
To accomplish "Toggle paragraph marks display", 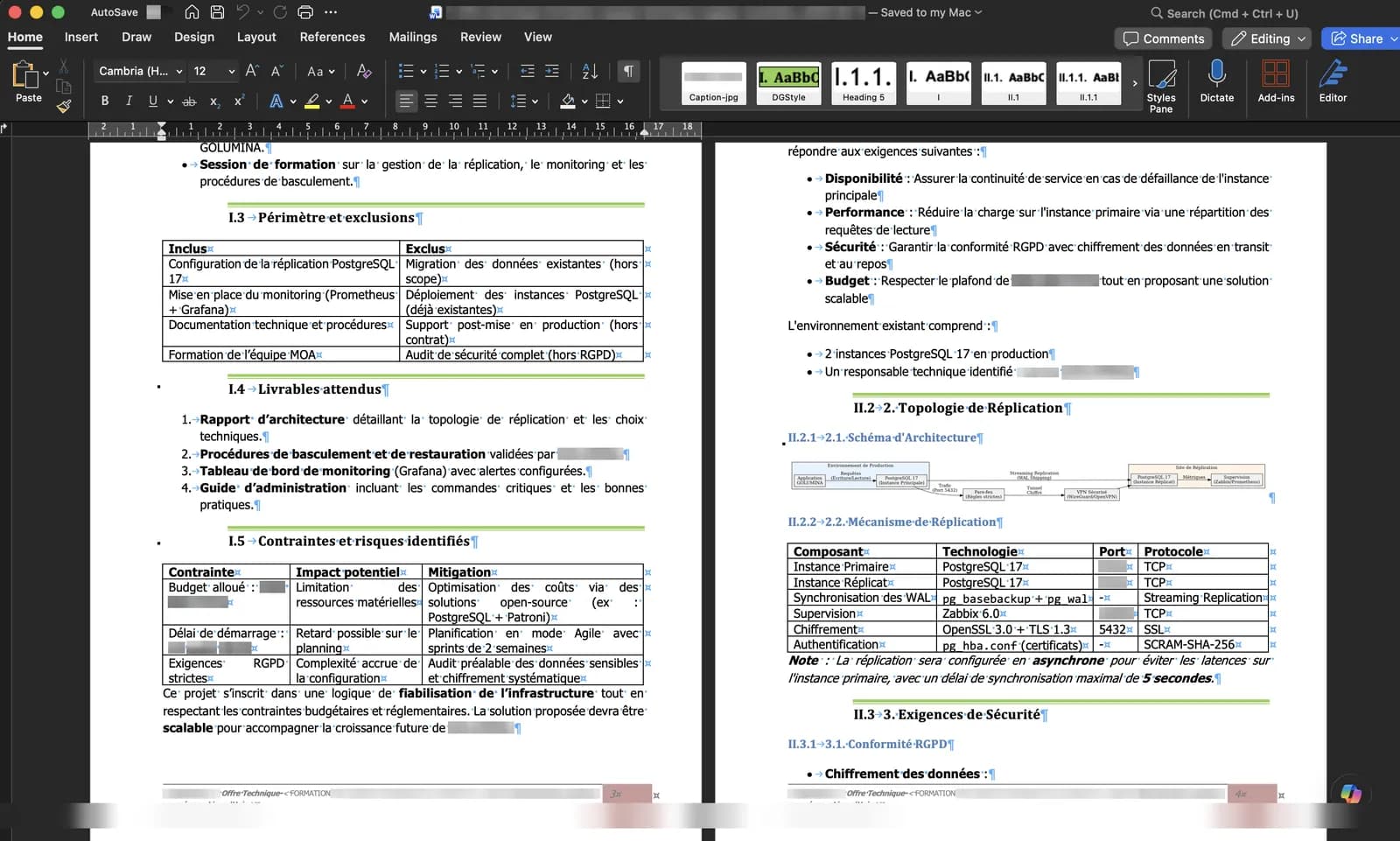I will tap(628, 71).
